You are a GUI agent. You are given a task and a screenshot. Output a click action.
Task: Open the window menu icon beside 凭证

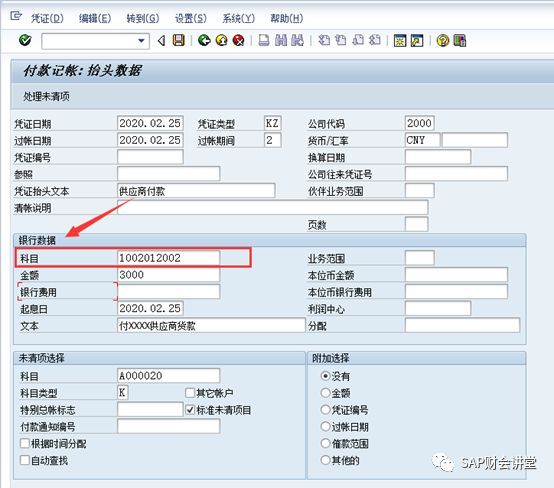[x=16, y=16]
